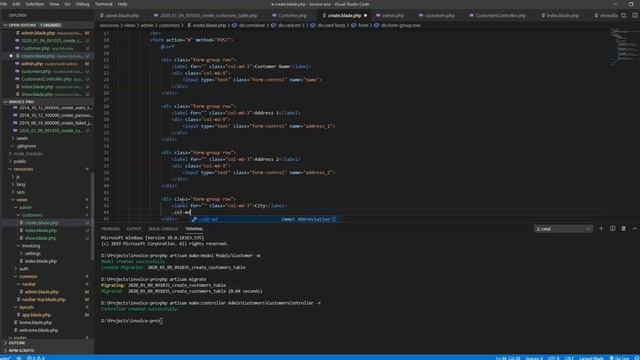Collapse the customers folder in tree

(32, 215)
